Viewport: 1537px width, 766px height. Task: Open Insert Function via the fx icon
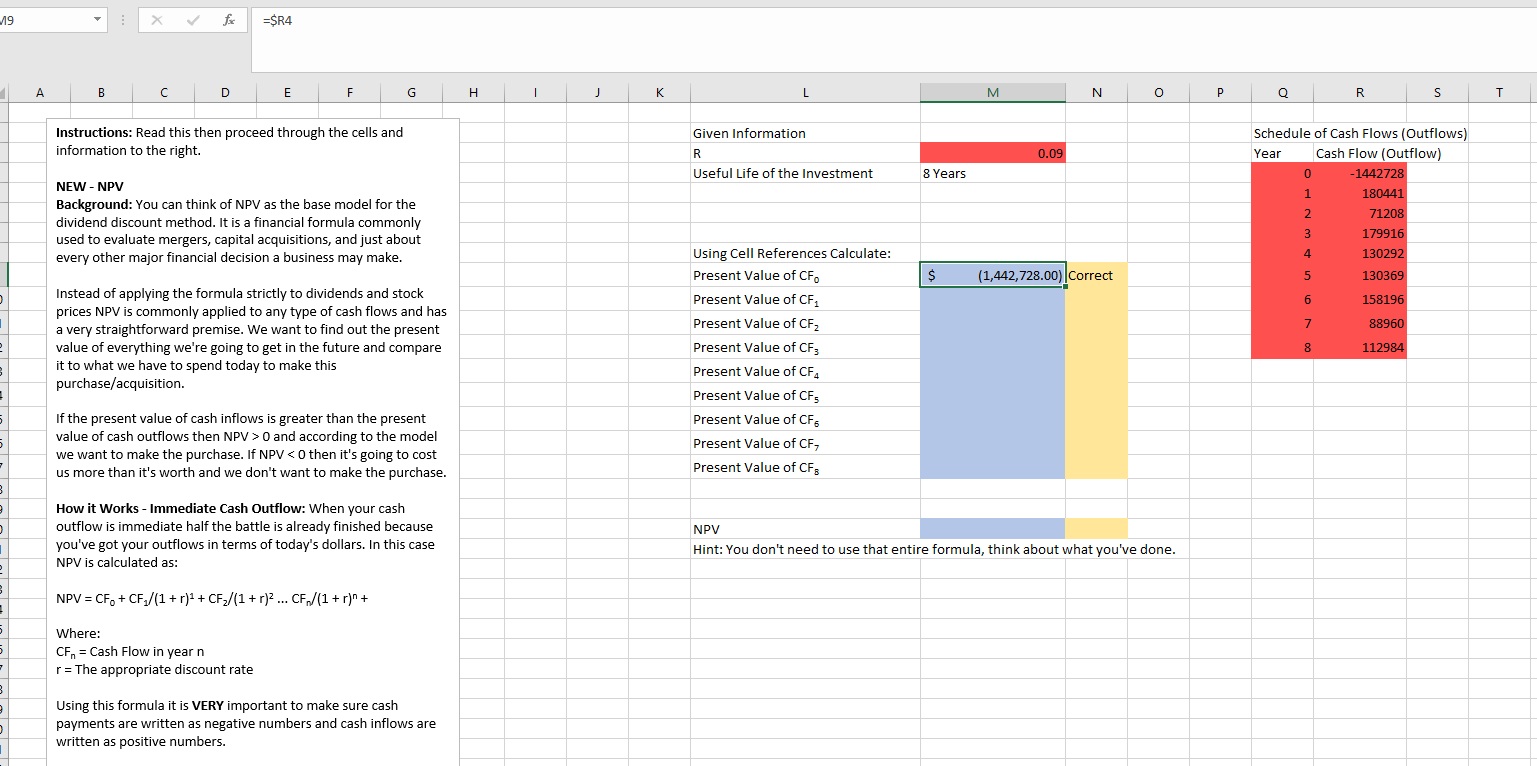click(x=231, y=19)
